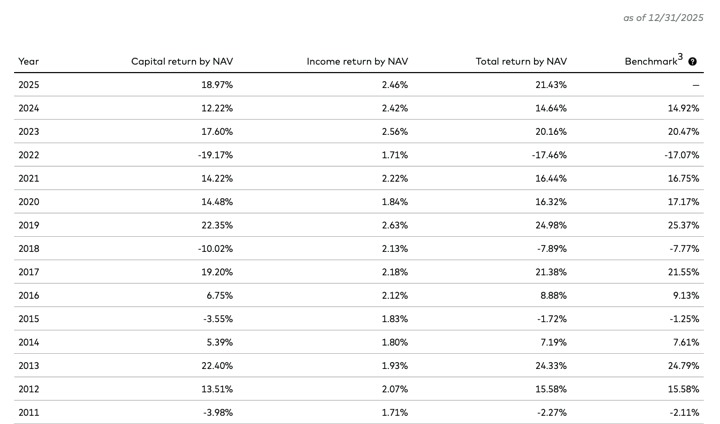Click the 2020 benchmark value 17.17%

[x=683, y=202]
